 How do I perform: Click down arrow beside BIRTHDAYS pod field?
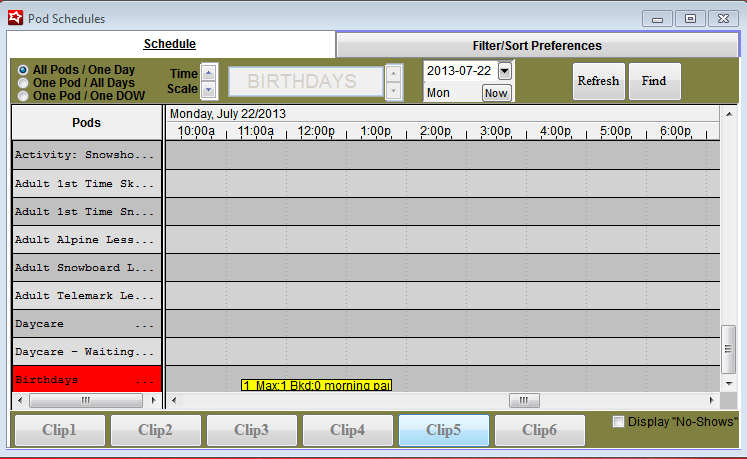pyautogui.click(x=394, y=90)
